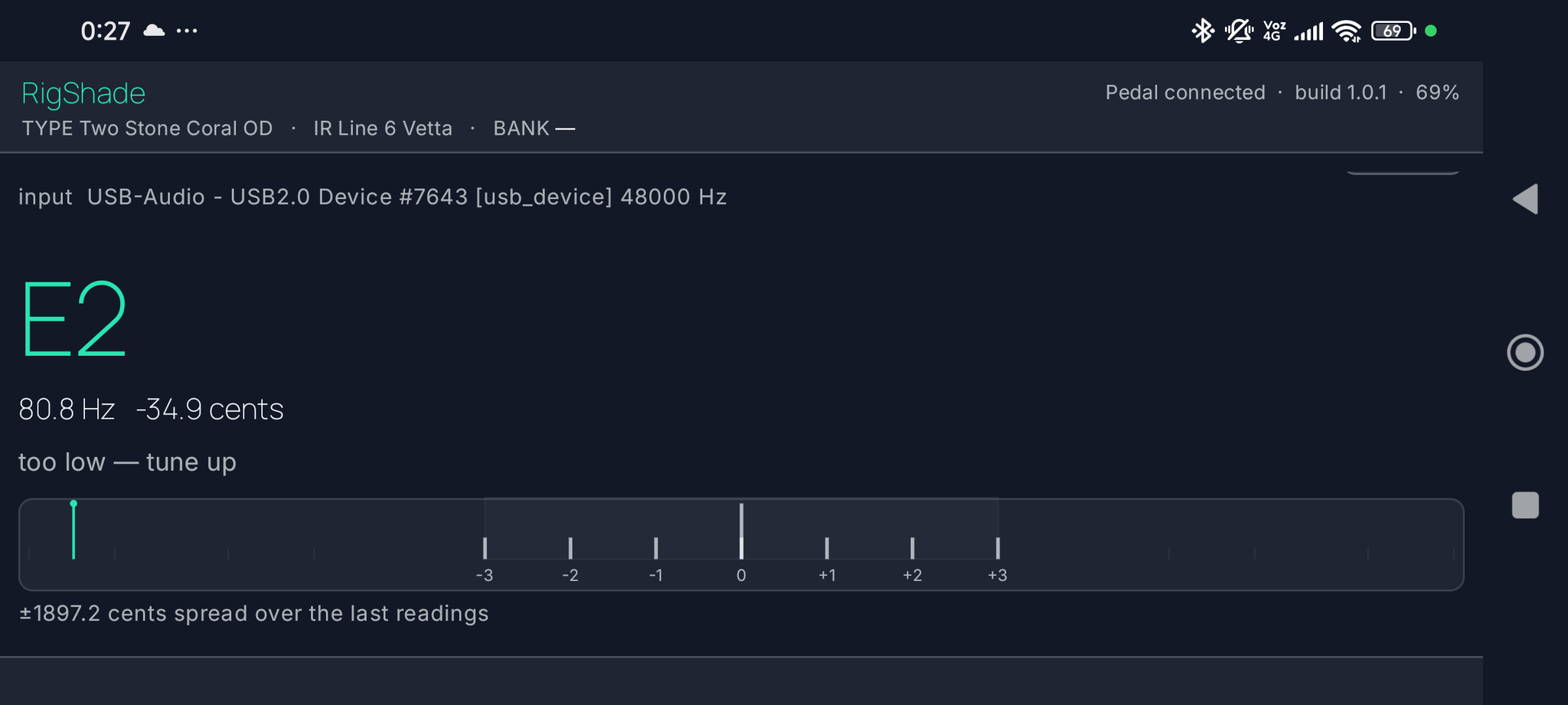Tap the 69% battery text in header
1568x705 pixels.
click(1437, 93)
